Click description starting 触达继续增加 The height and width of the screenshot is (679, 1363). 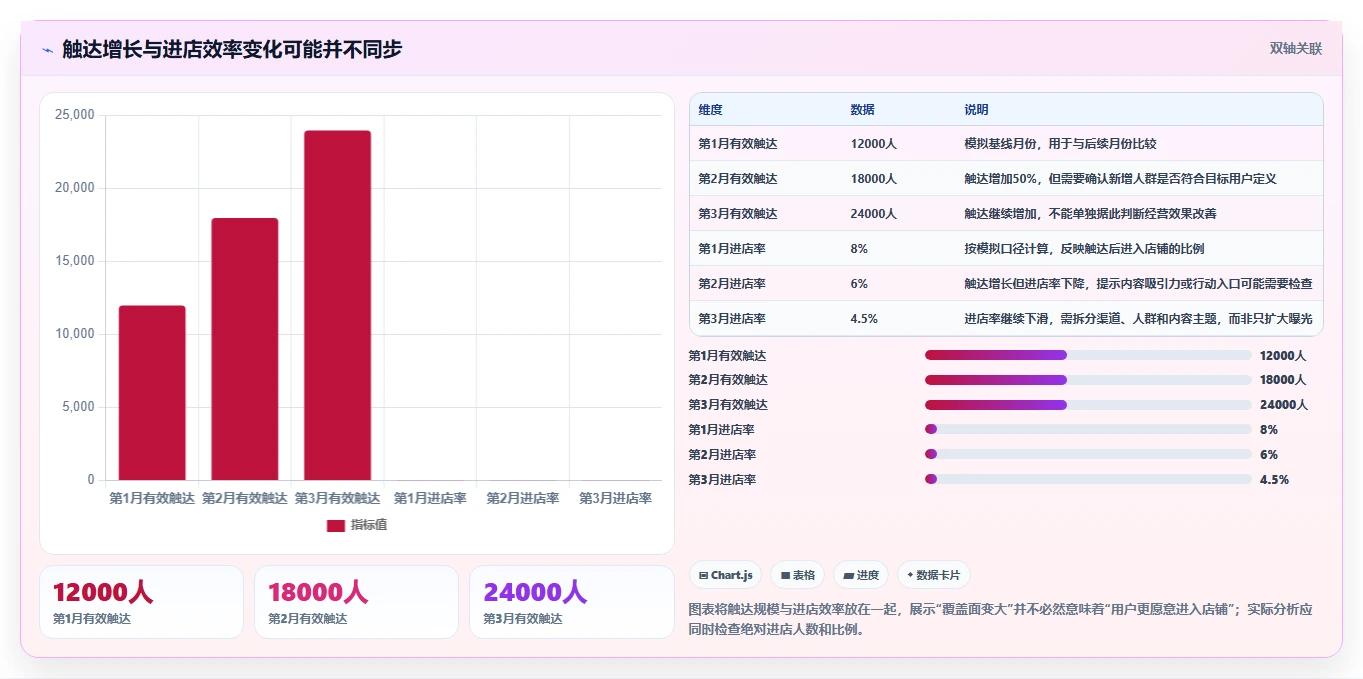click(x=1090, y=214)
